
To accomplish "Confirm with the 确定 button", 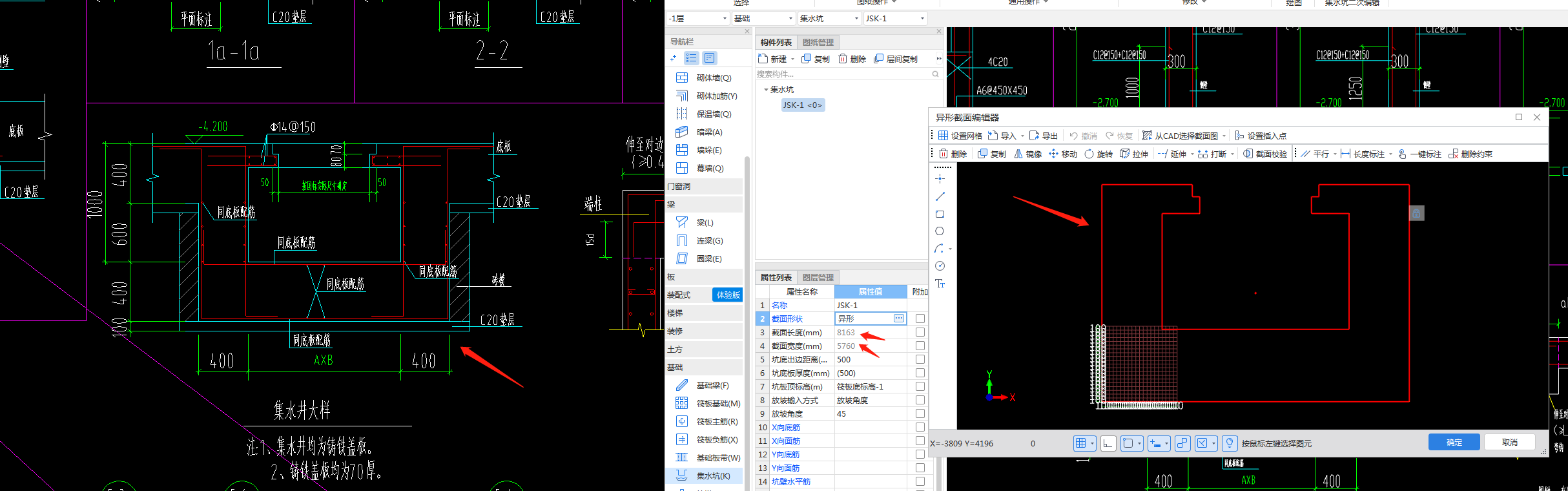I will (1454, 442).
